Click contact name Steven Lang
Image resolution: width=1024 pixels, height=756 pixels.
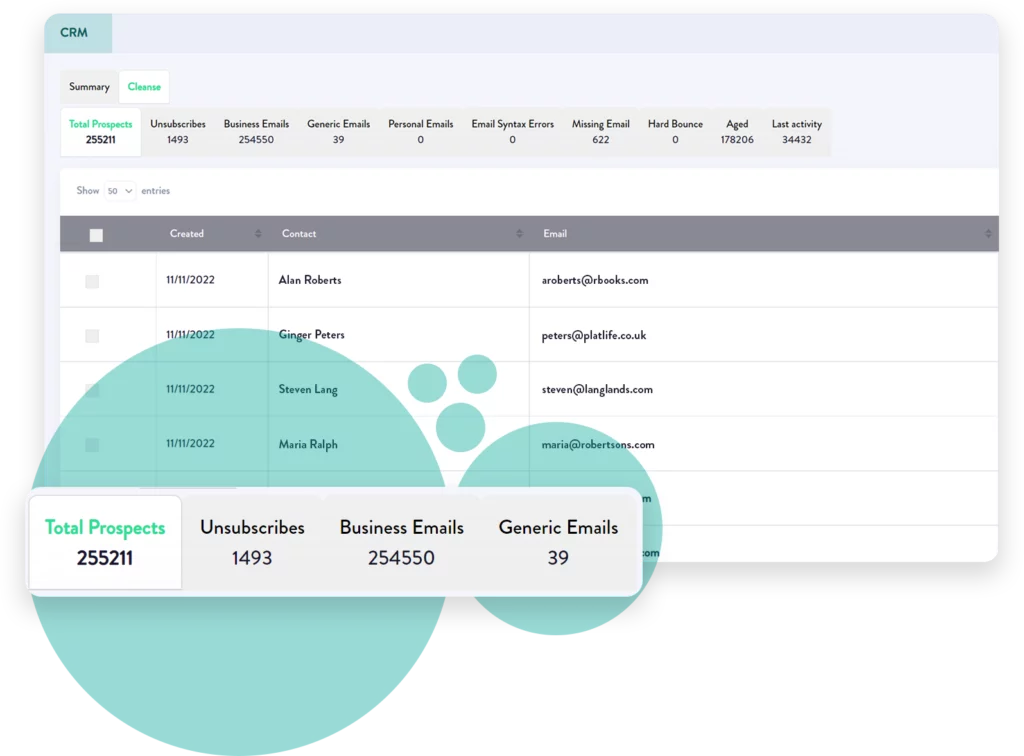click(x=308, y=390)
